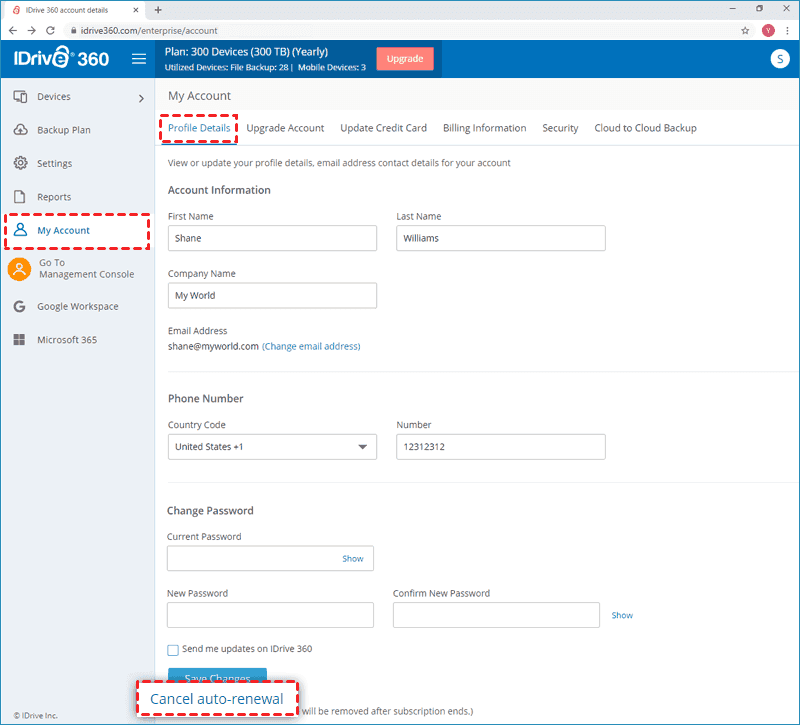
Task: Click the orange Management Console icon
Action: 19,269
